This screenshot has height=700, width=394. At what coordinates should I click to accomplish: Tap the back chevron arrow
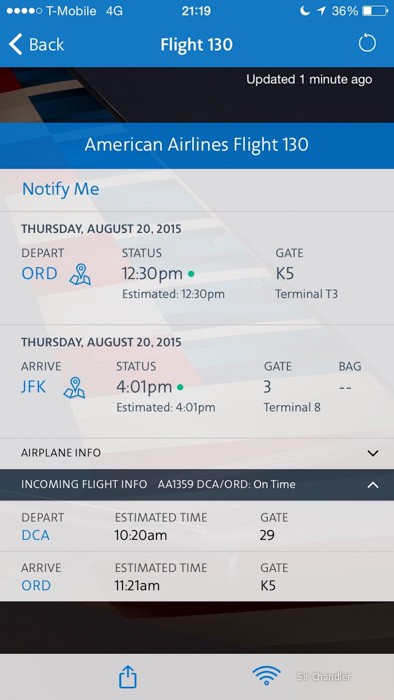(15, 45)
